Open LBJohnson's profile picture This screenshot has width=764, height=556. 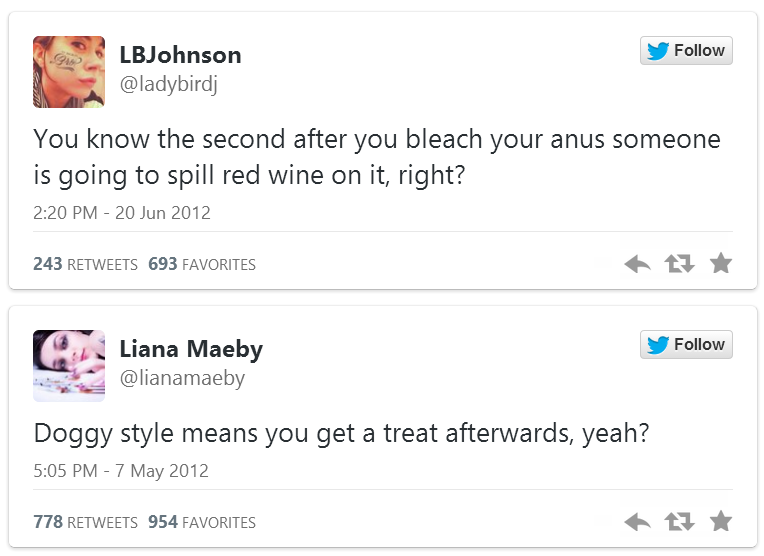pos(69,72)
